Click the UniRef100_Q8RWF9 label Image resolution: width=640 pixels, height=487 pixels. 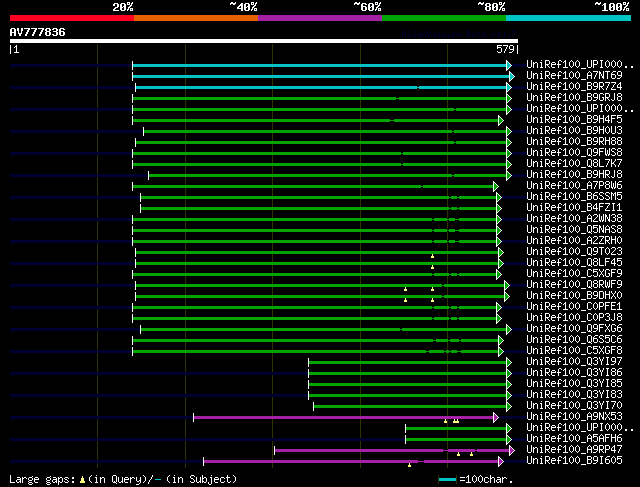click(x=574, y=285)
